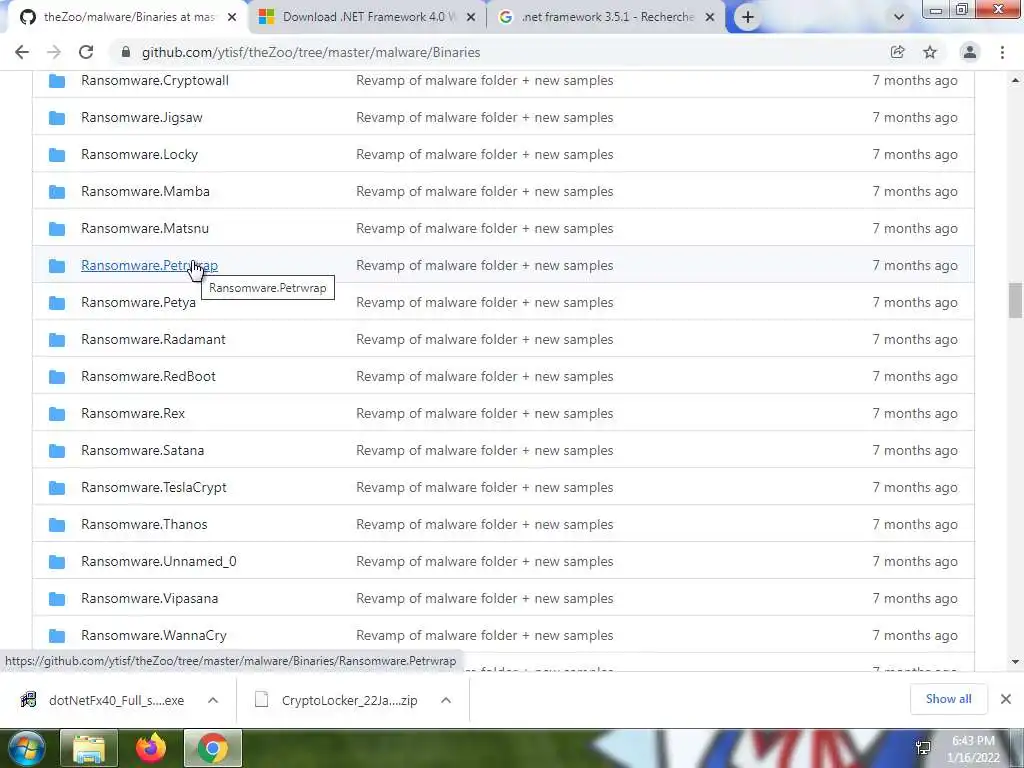Click the commit message on the Ransomware.Jigsaw row

(x=485, y=118)
